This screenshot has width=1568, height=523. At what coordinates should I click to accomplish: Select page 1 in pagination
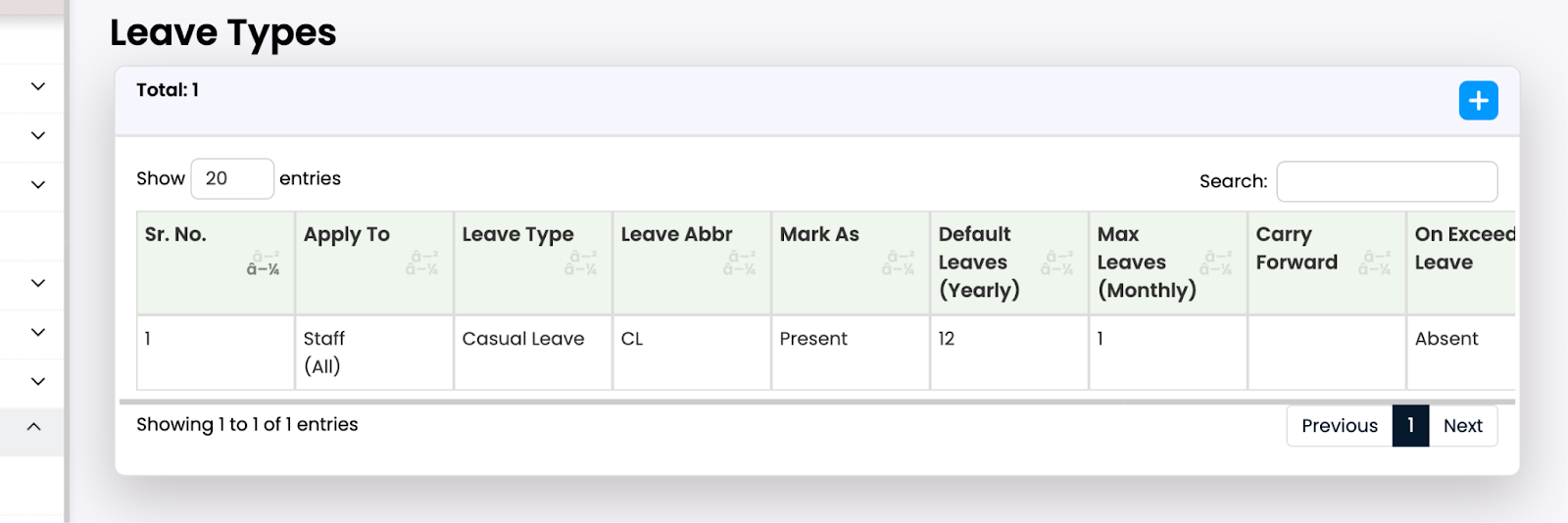[1410, 426]
